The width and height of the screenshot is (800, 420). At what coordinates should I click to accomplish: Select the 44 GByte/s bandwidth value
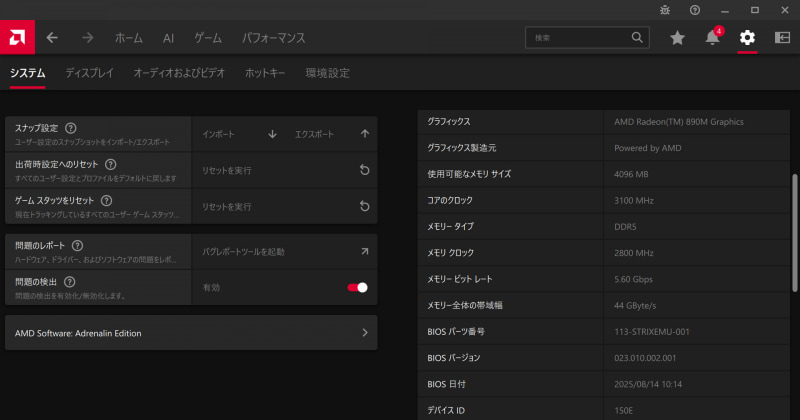coord(635,306)
